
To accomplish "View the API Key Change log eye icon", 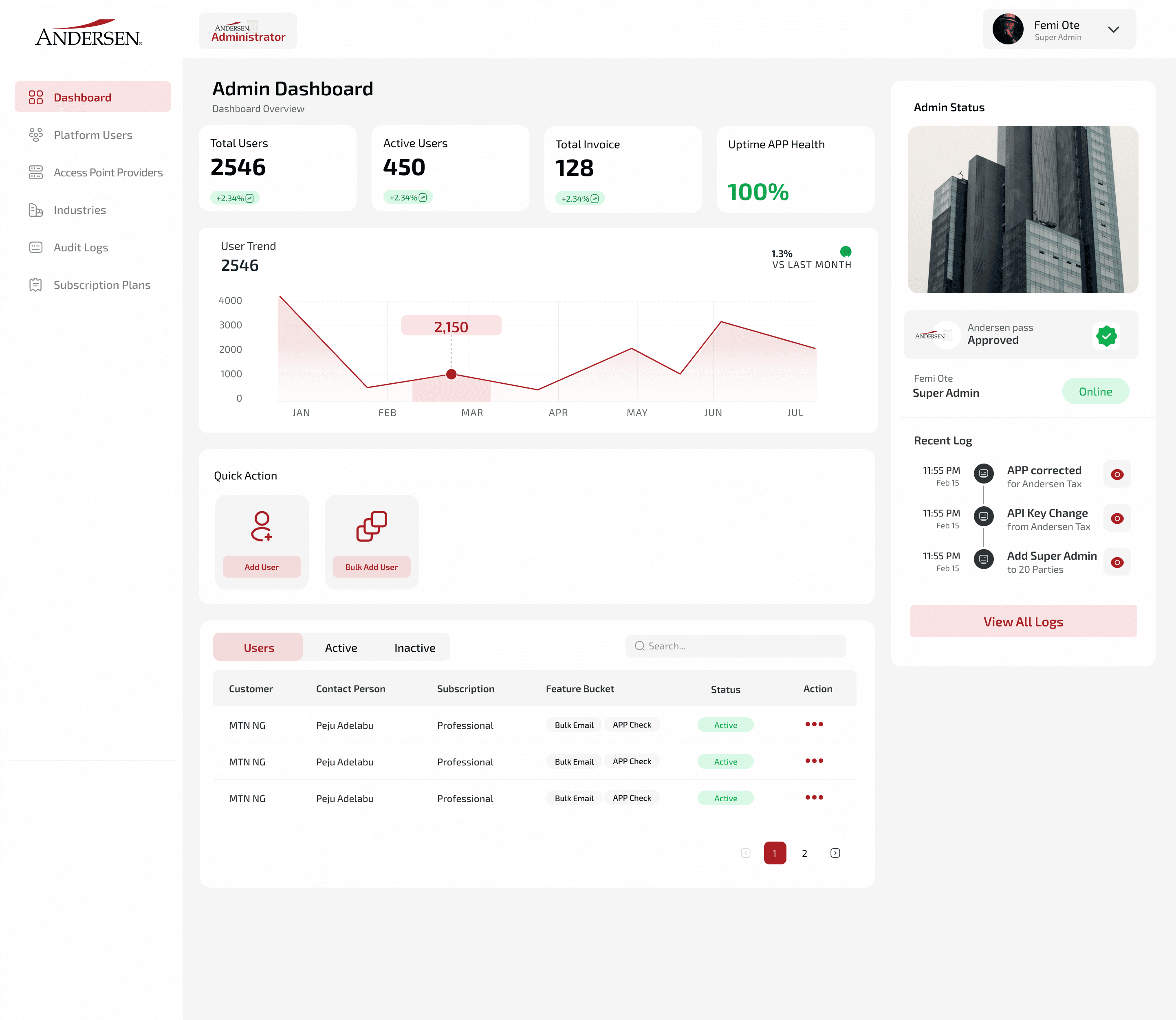I will (x=1117, y=519).
